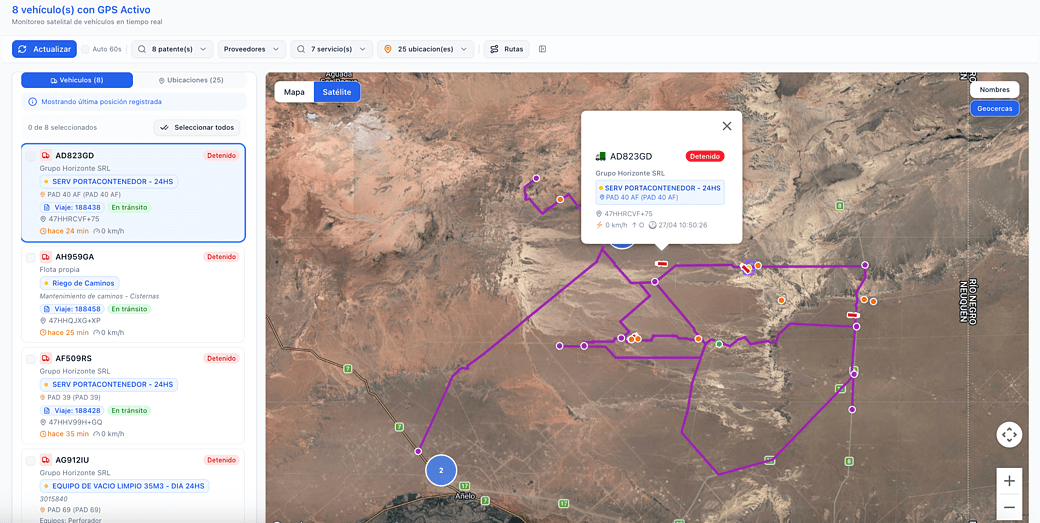Select the Satélite map view

(x=337, y=92)
